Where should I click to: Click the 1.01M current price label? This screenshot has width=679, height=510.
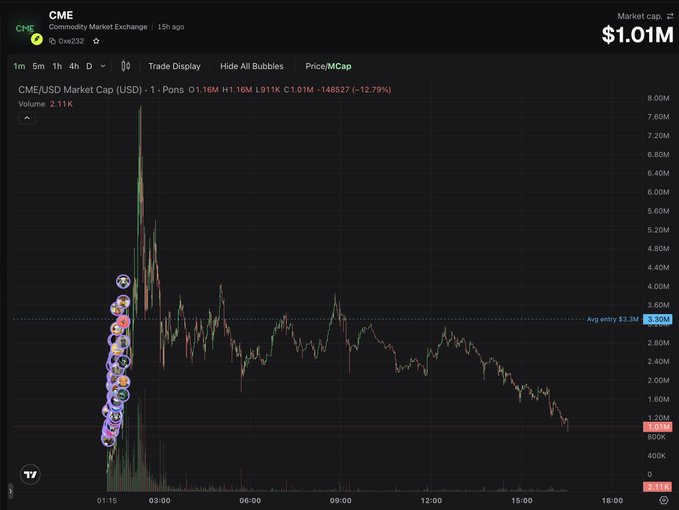pos(658,427)
